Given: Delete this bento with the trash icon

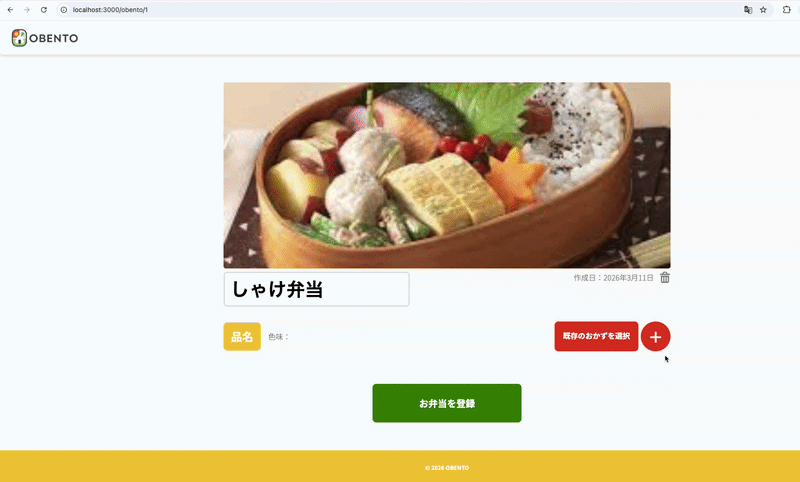Looking at the screenshot, I should [x=665, y=277].
